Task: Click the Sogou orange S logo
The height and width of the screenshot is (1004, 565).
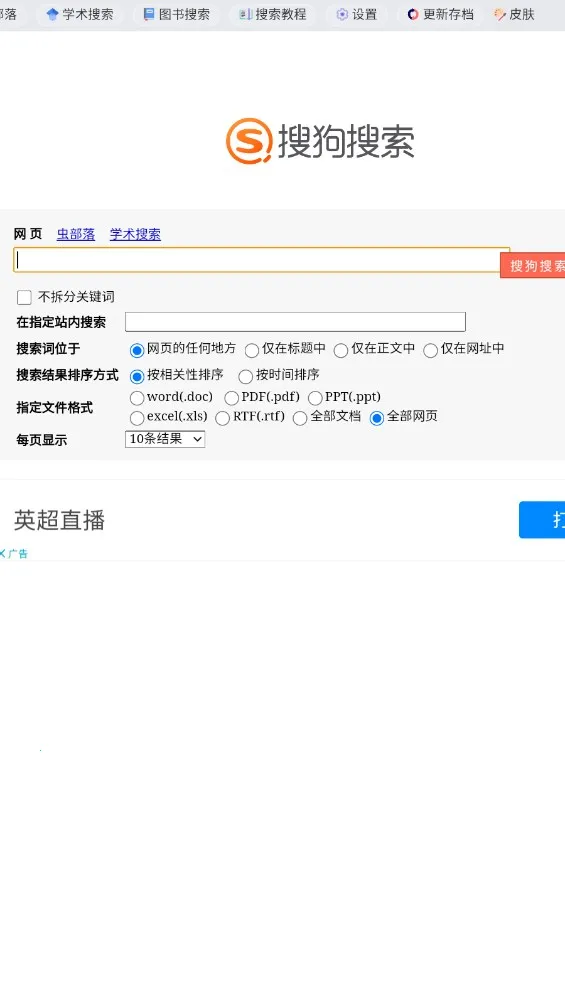Action: tap(249, 141)
